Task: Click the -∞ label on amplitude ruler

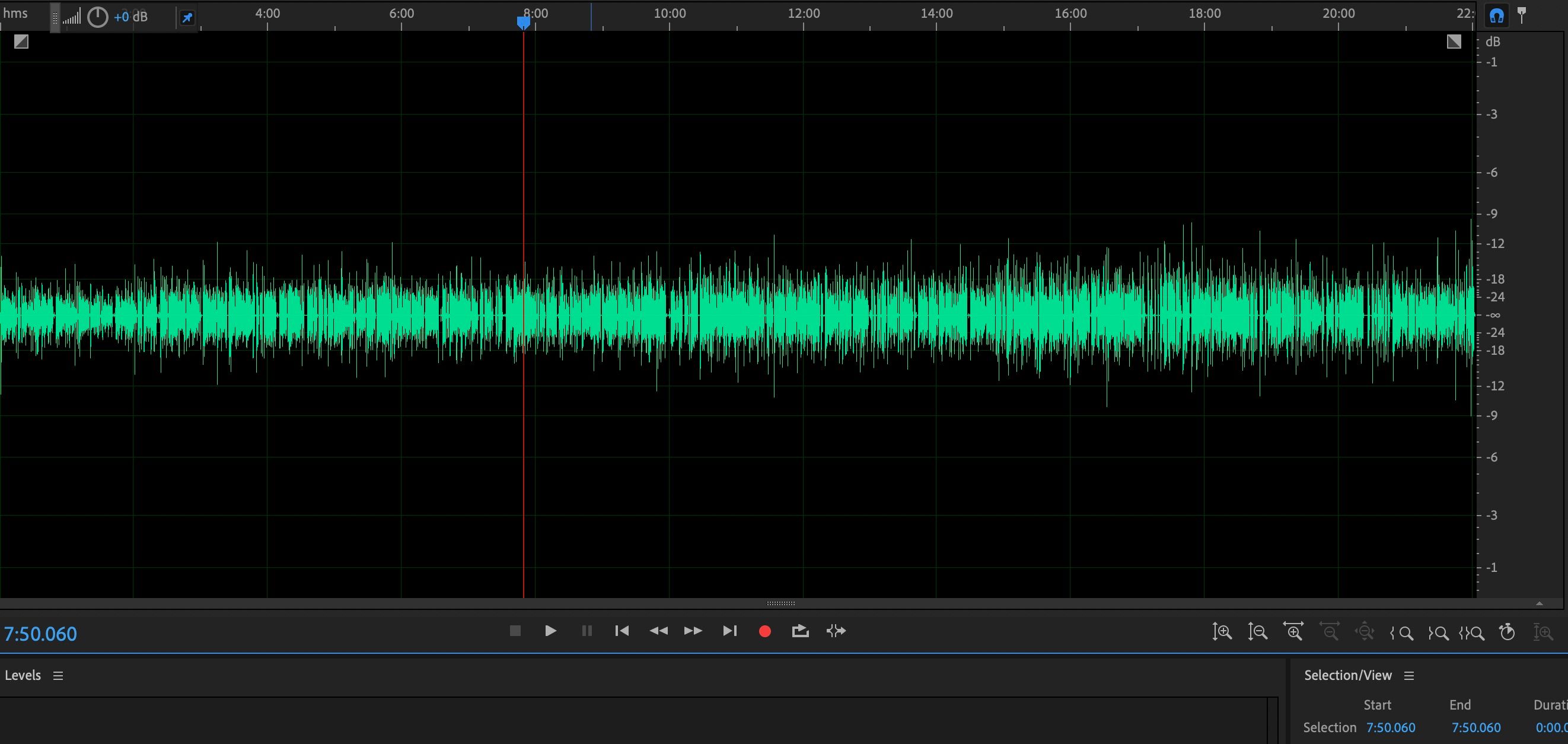Action: [x=1493, y=316]
